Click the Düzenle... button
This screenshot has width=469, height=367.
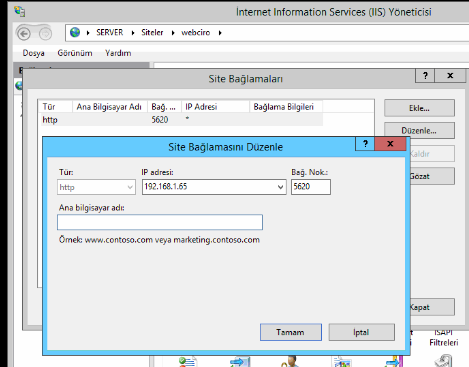click(x=419, y=130)
